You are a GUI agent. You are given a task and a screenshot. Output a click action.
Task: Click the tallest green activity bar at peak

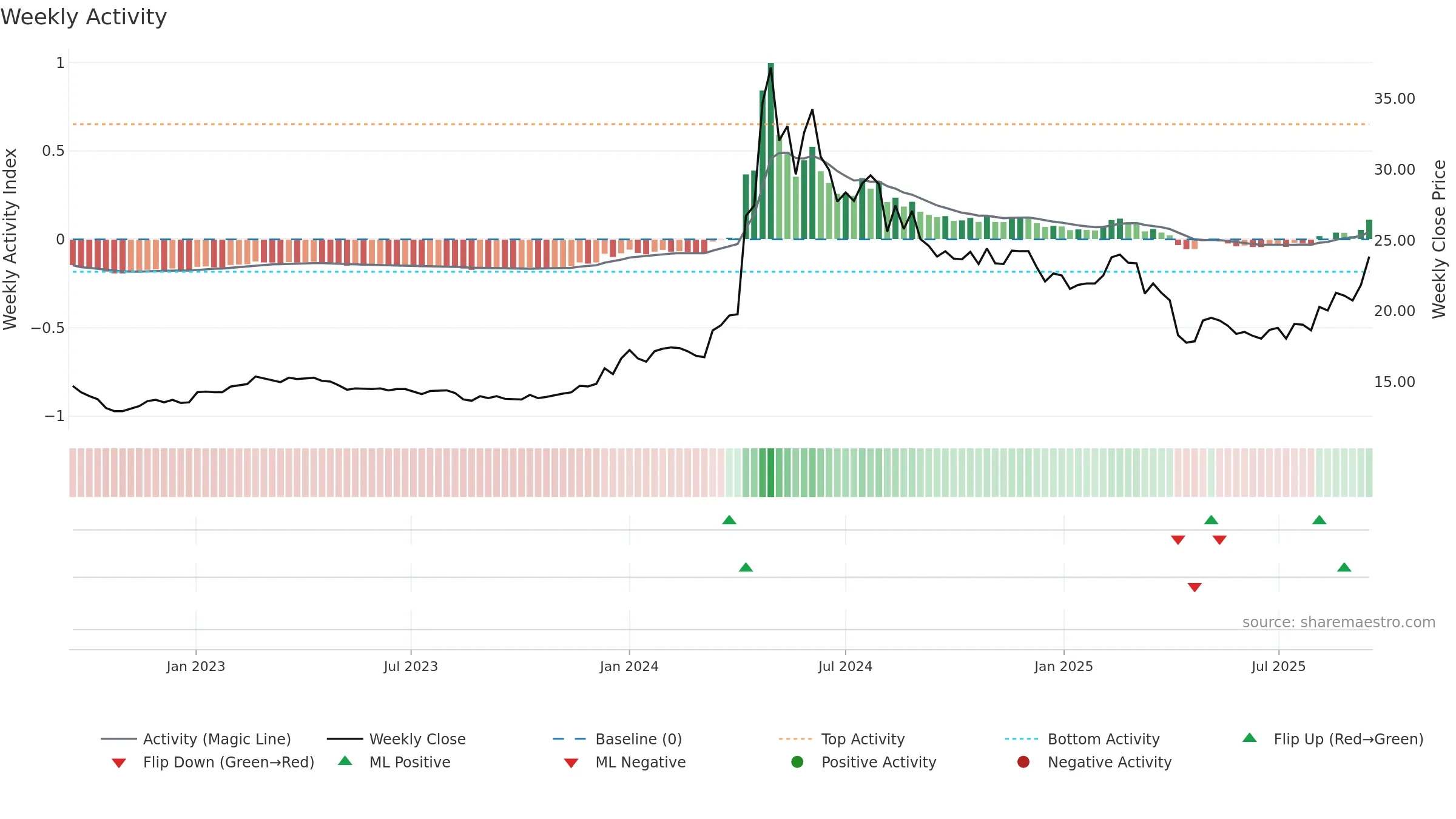(770, 151)
